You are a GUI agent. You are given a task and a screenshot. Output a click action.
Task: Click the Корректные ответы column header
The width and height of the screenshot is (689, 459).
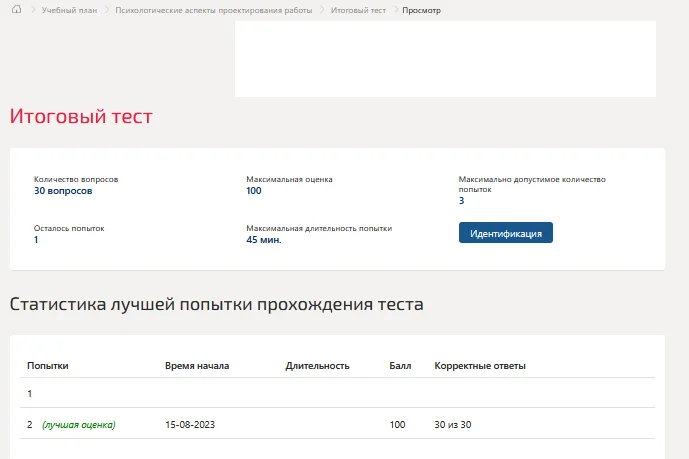480,366
